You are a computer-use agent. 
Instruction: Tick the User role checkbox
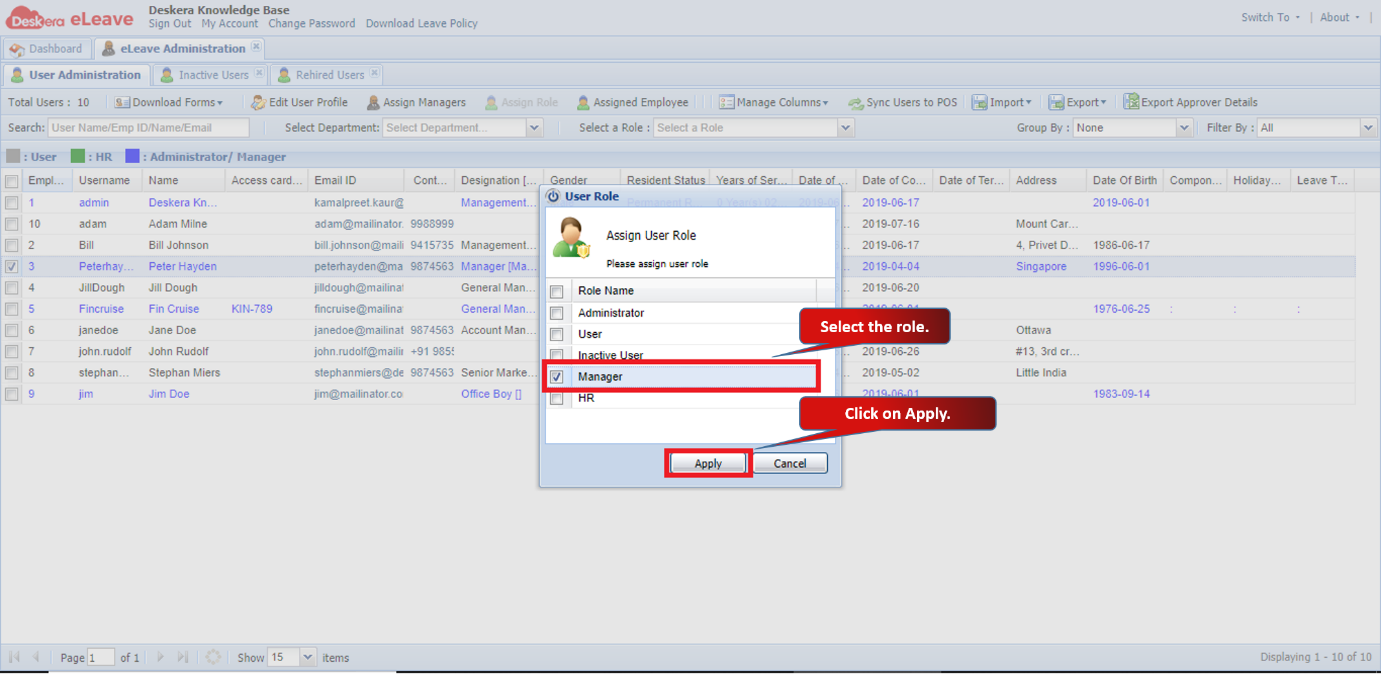pyautogui.click(x=557, y=334)
